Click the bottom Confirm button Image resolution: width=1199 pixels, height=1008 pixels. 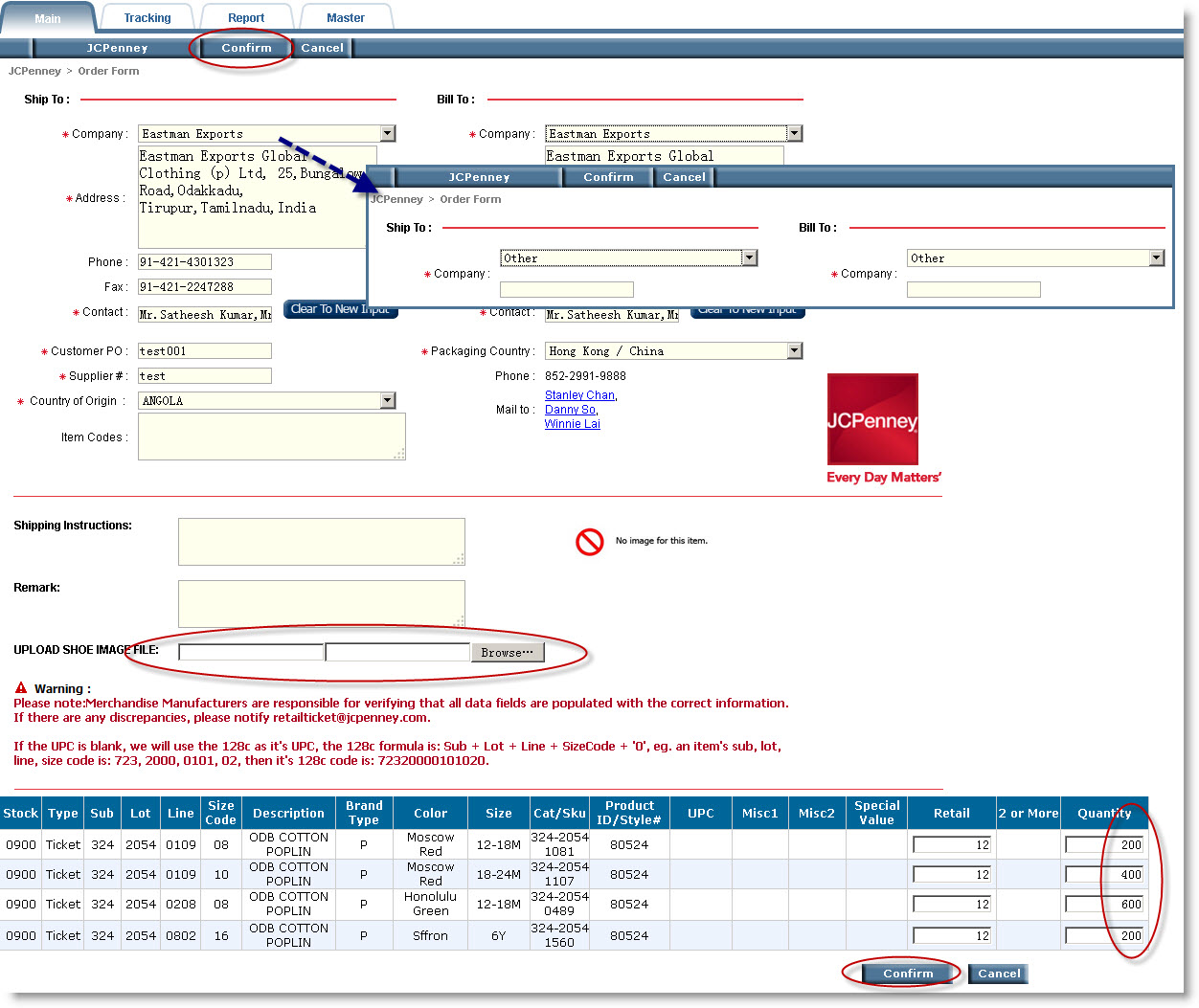908,974
